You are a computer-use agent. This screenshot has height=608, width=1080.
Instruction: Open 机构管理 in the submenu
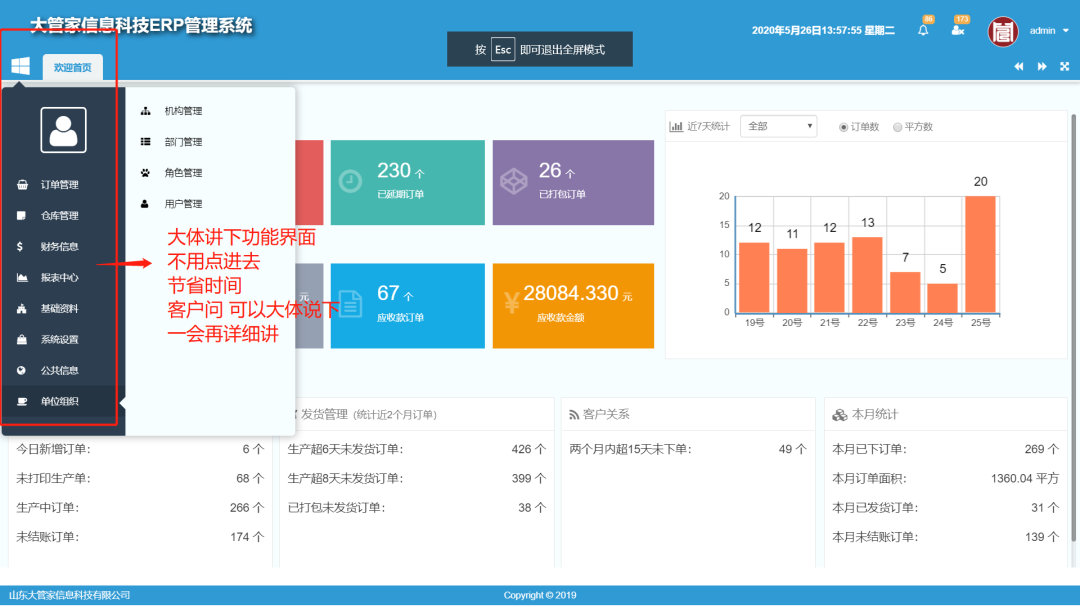coord(183,111)
